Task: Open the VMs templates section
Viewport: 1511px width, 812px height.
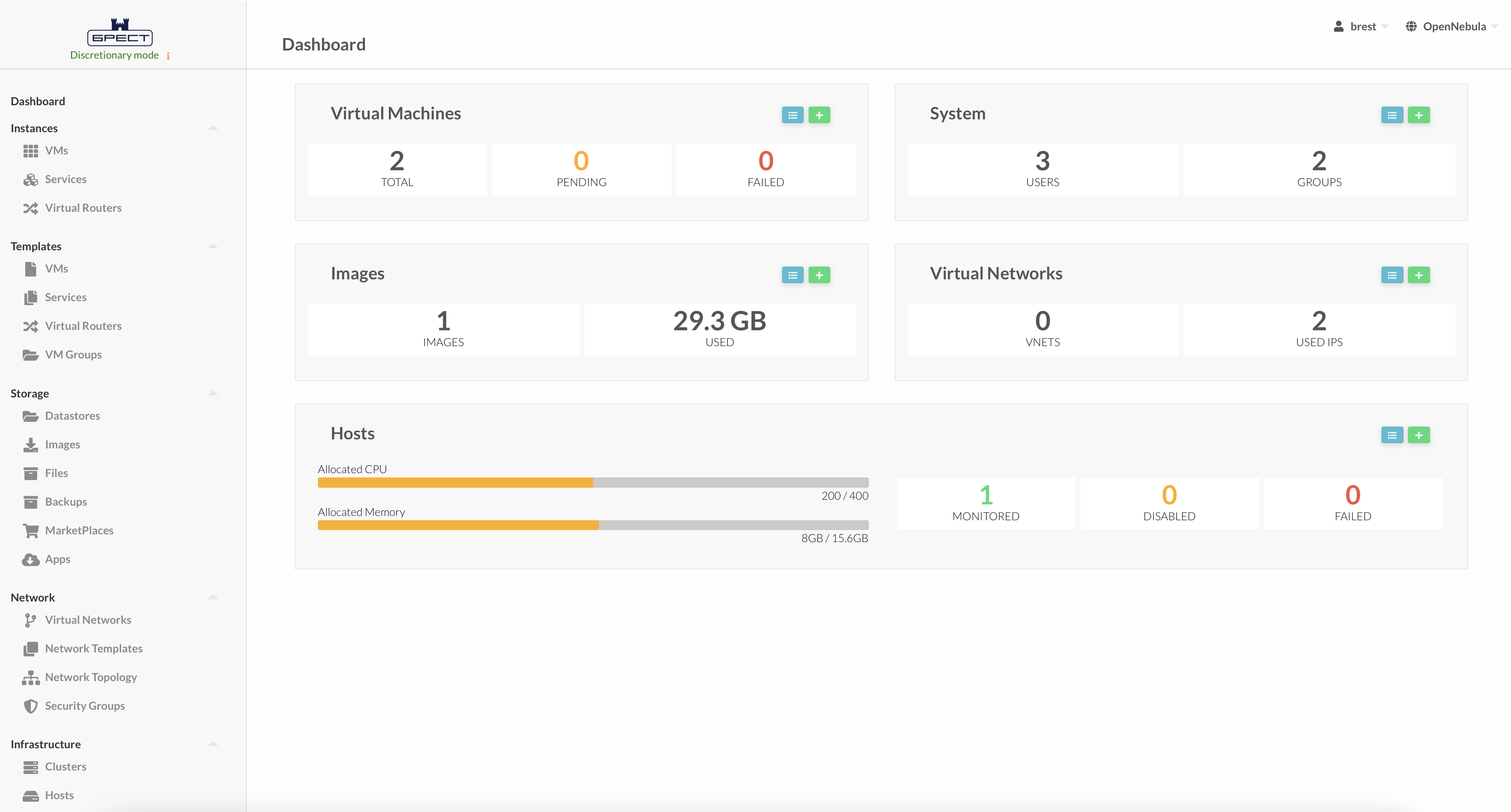Action: (x=57, y=268)
